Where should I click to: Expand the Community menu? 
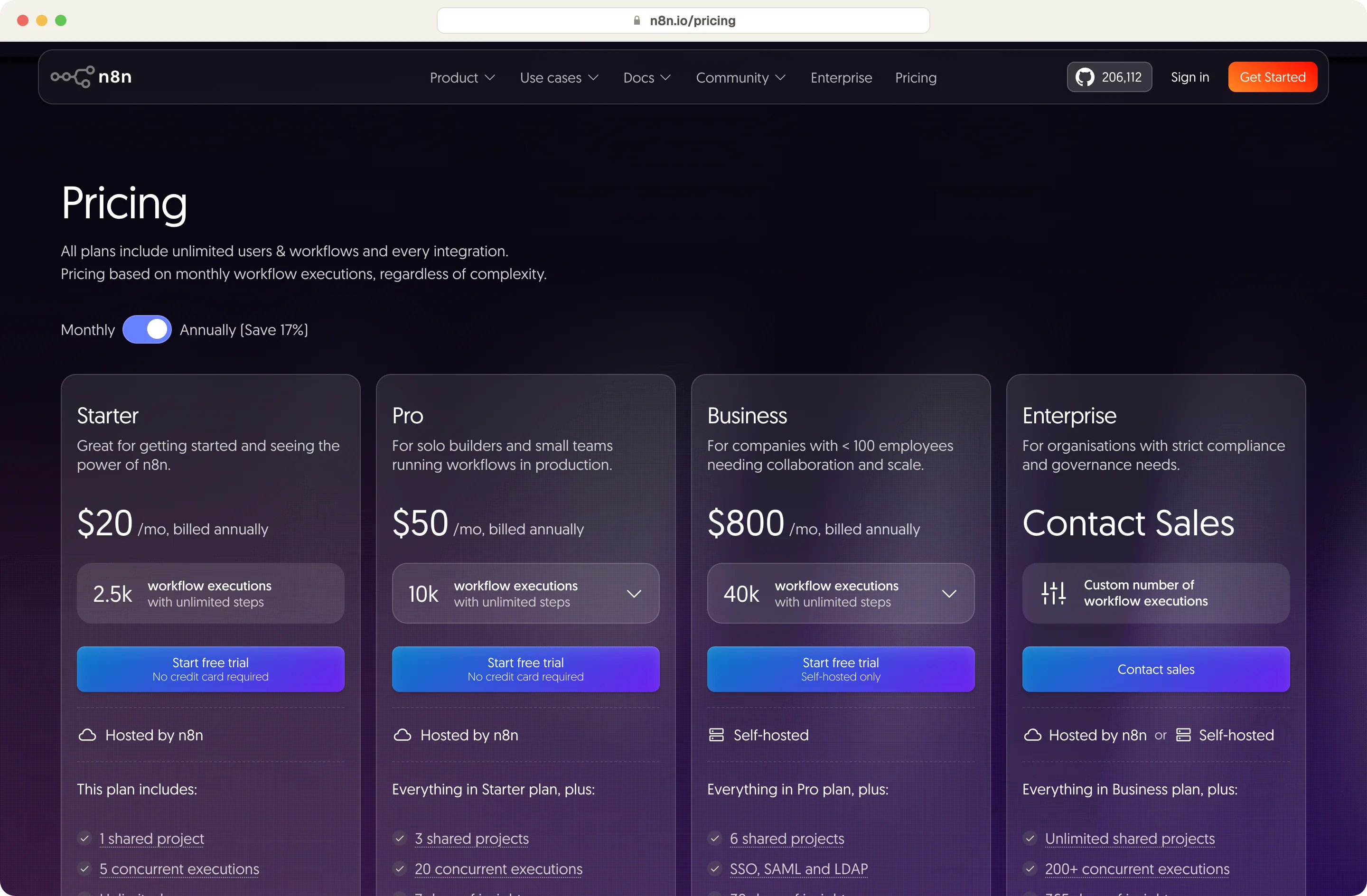[x=741, y=77]
